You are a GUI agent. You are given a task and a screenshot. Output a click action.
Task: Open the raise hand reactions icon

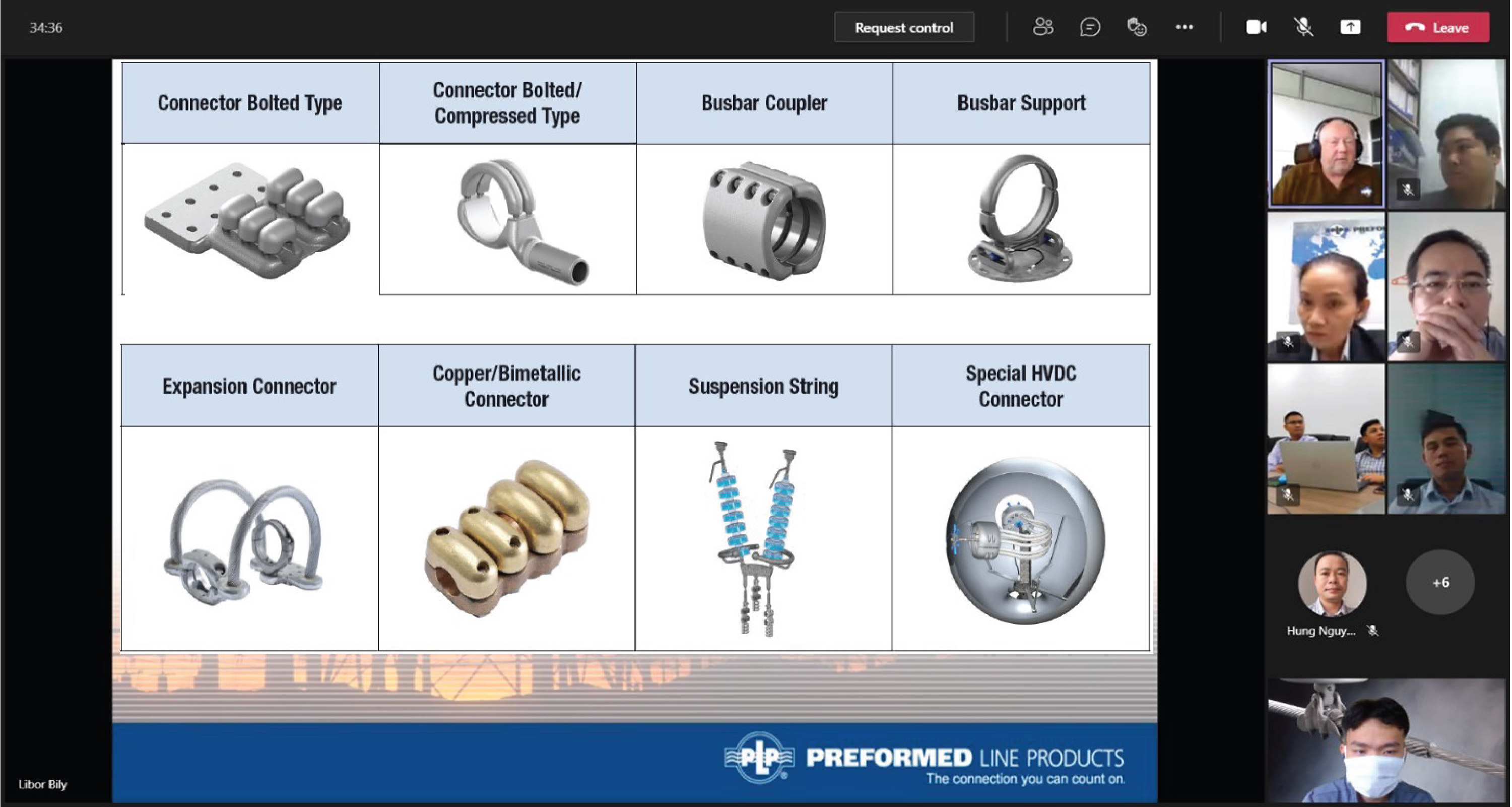pyautogui.click(x=1137, y=27)
